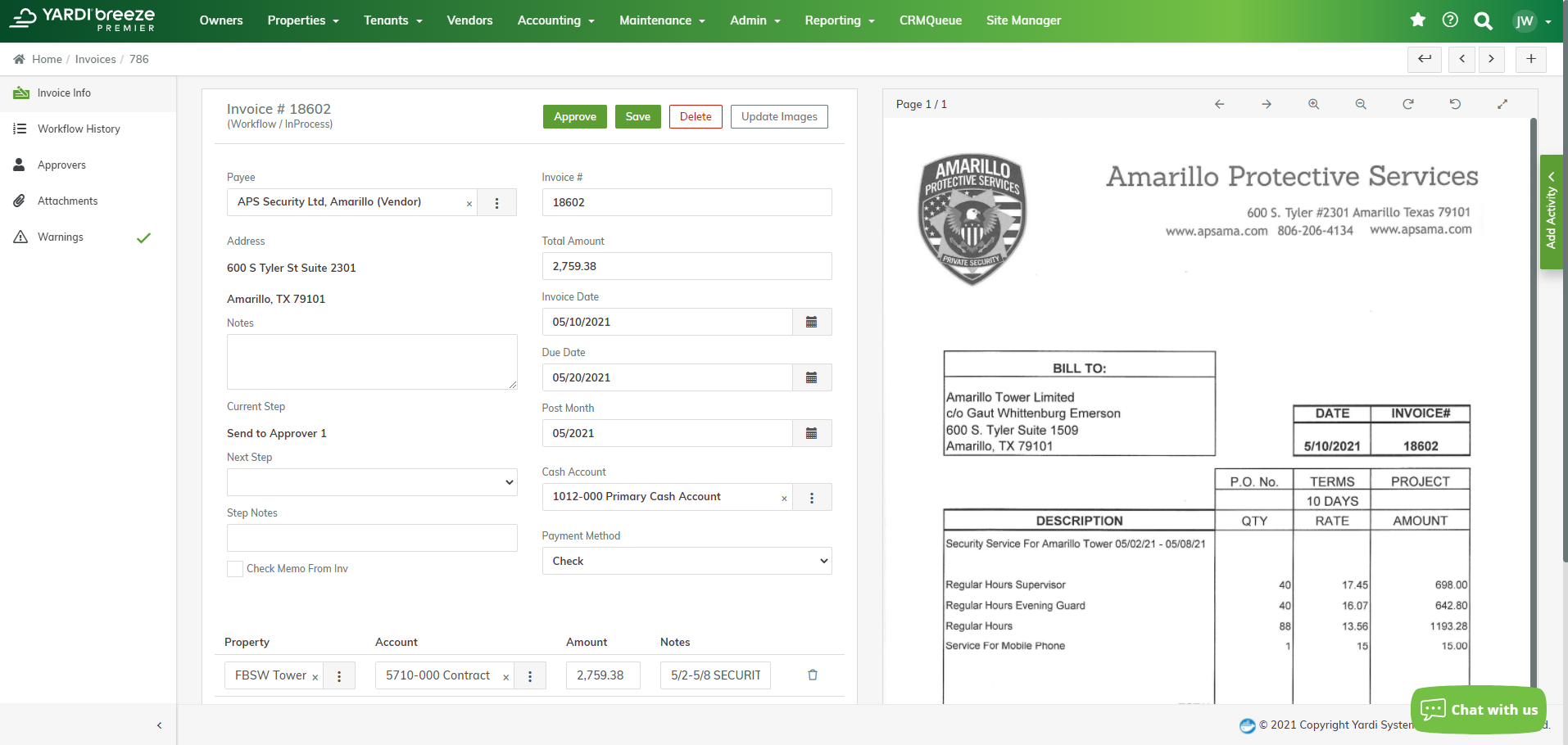
Task: Expand the Payment Method dropdown
Action: point(687,561)
